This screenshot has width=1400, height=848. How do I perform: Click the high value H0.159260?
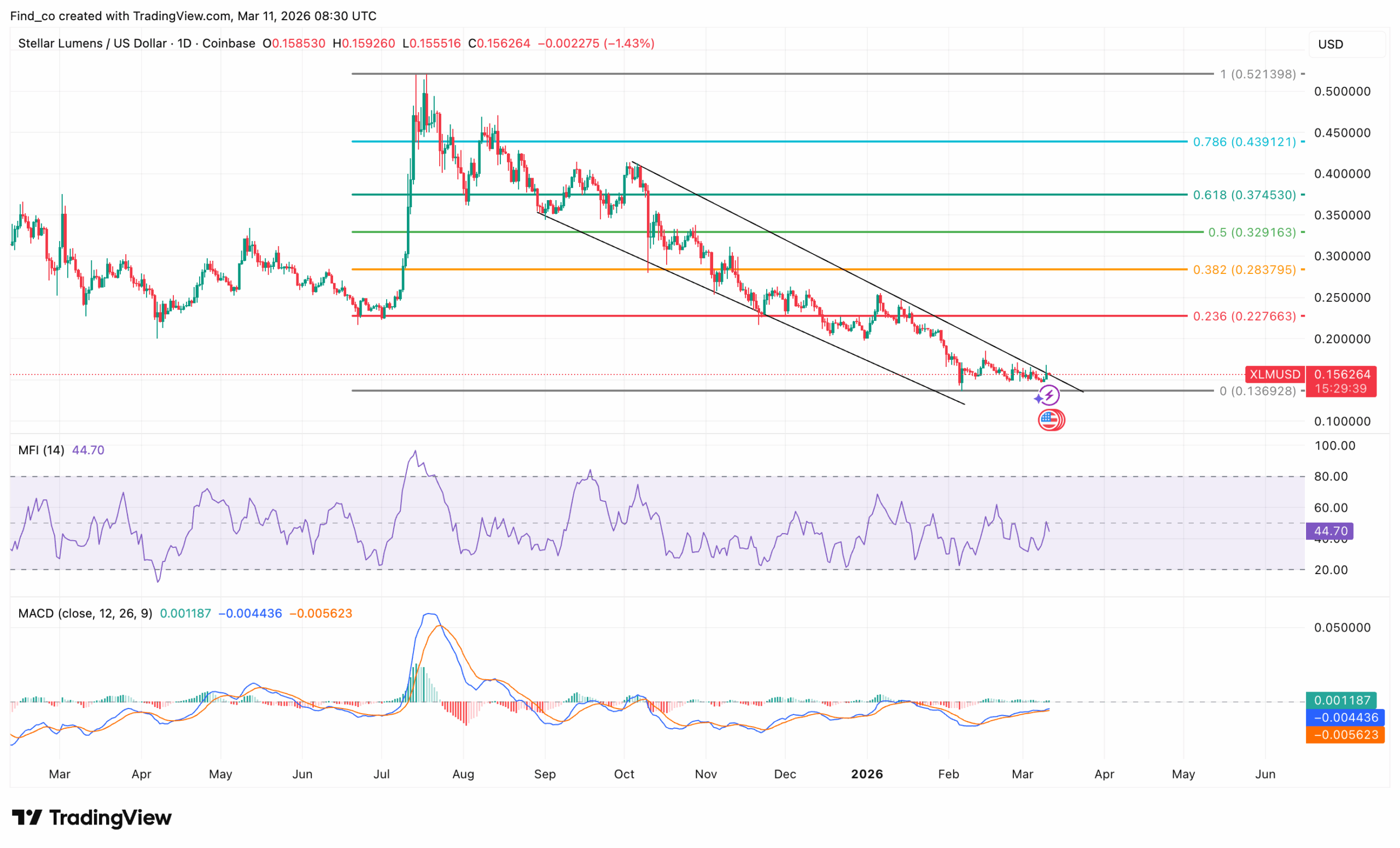point(364,43)
